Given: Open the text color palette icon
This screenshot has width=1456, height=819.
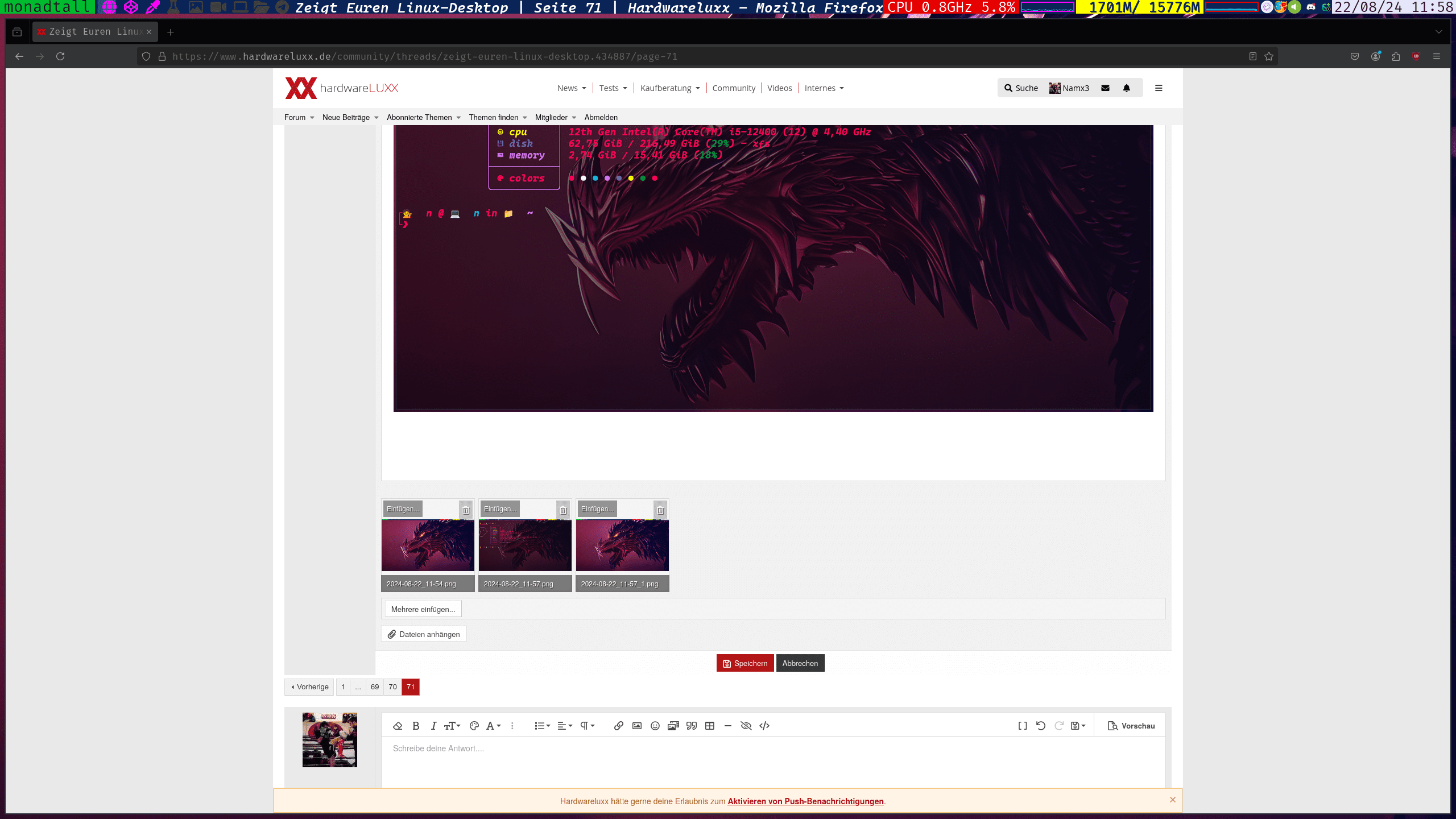Looking at the screenshot, I should coord(474,726).
